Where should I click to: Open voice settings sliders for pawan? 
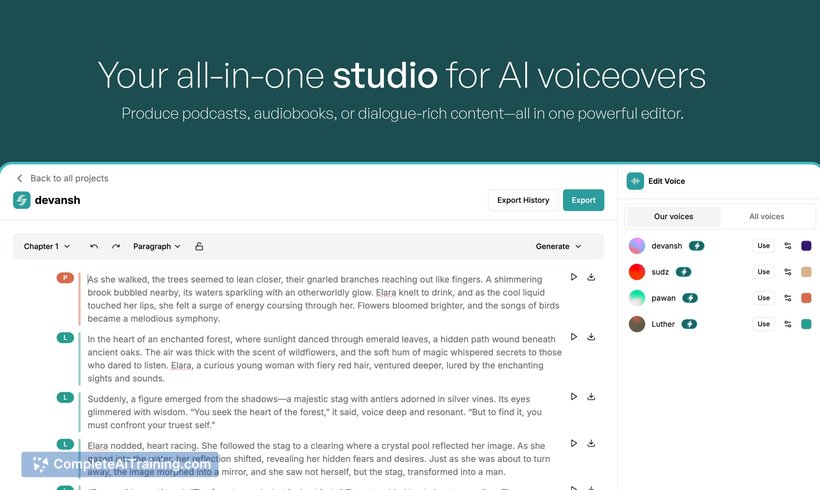pos(788,298)
